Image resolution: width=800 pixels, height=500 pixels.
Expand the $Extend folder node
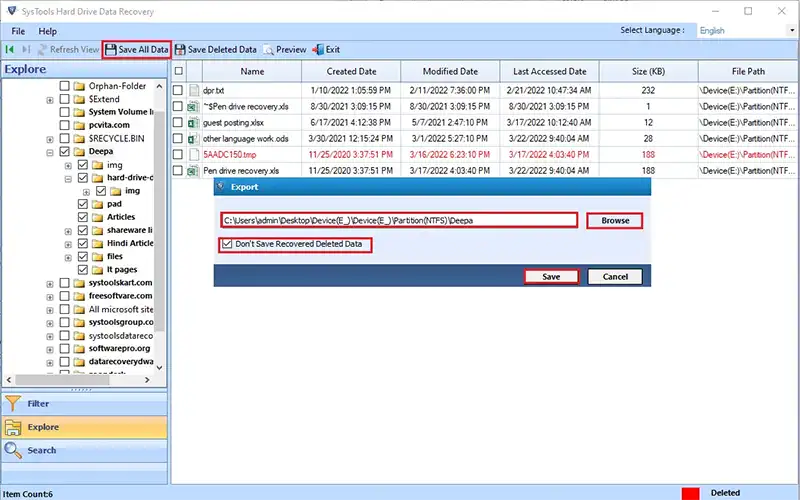click(50, 100)
